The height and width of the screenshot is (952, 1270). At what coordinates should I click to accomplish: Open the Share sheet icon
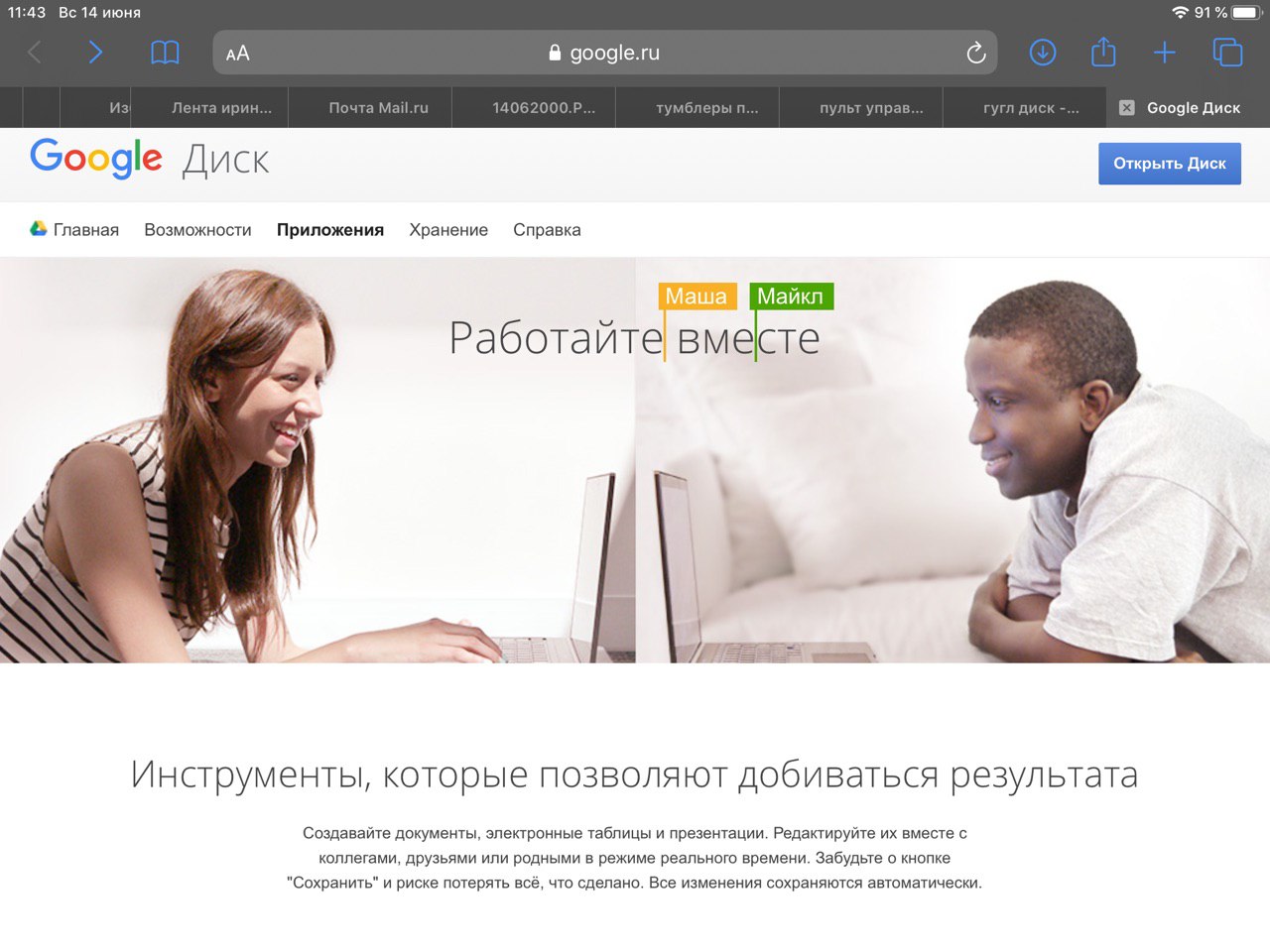pos(1103,52)
